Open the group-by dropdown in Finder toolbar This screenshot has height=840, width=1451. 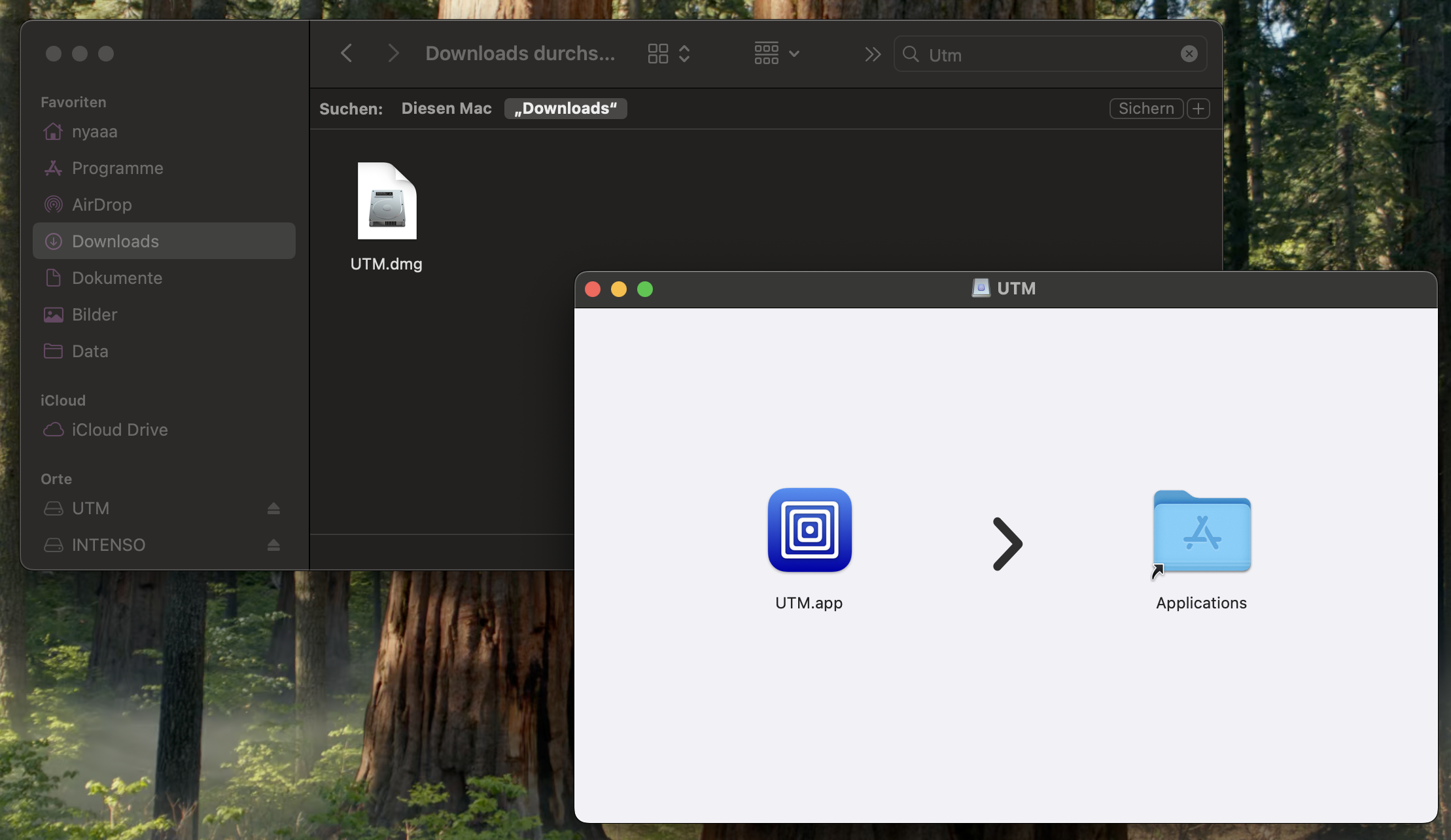pos(777,54)
